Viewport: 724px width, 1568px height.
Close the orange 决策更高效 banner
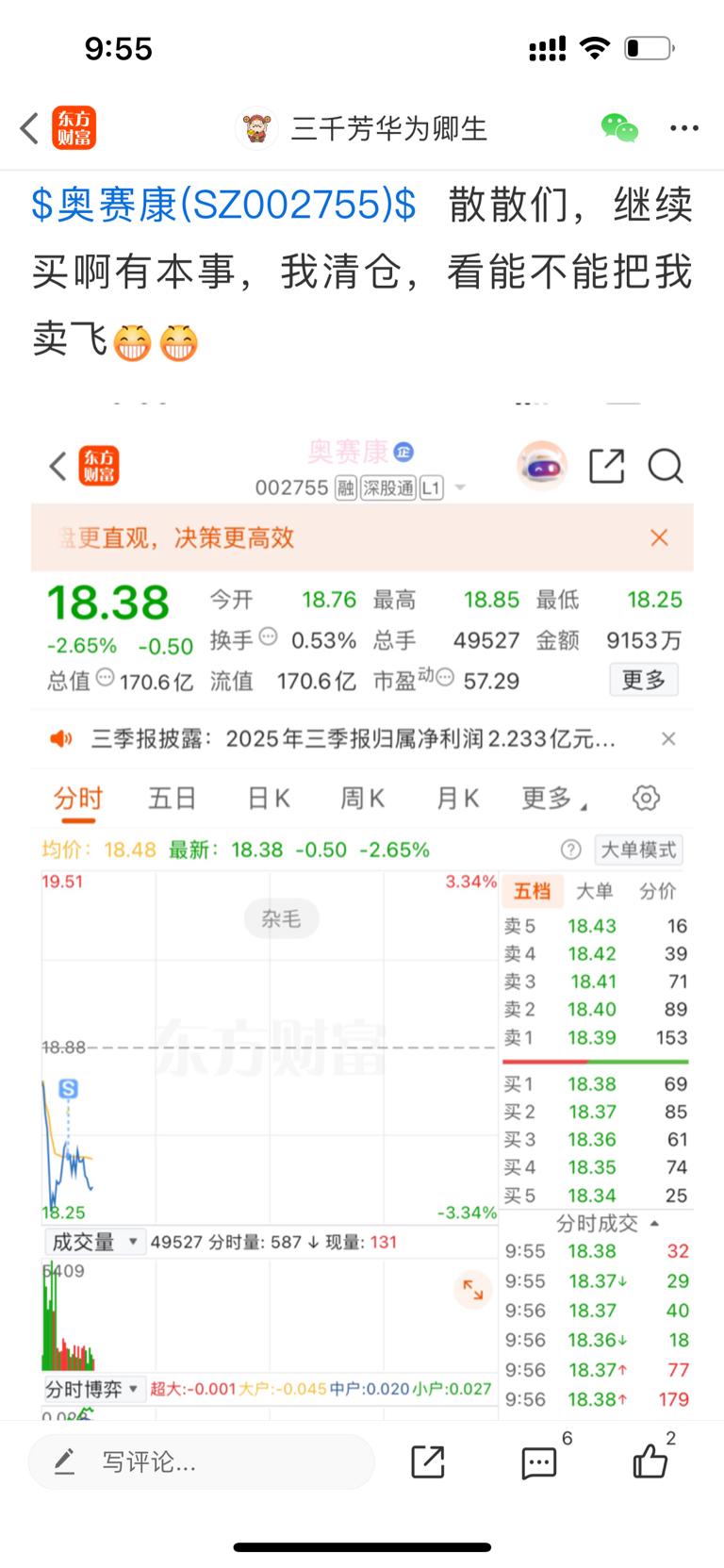(x=659, y=537)
